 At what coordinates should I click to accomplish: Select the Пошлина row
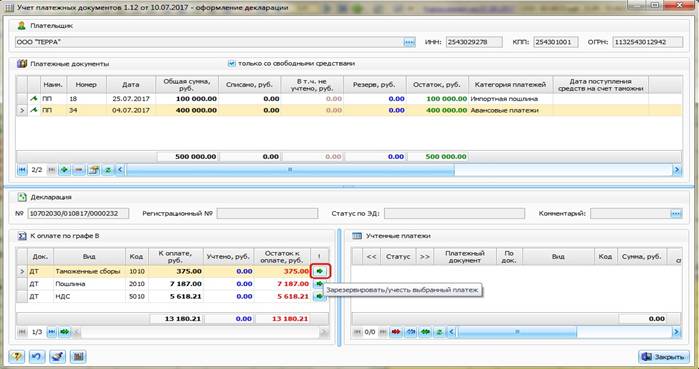point(172,283)
